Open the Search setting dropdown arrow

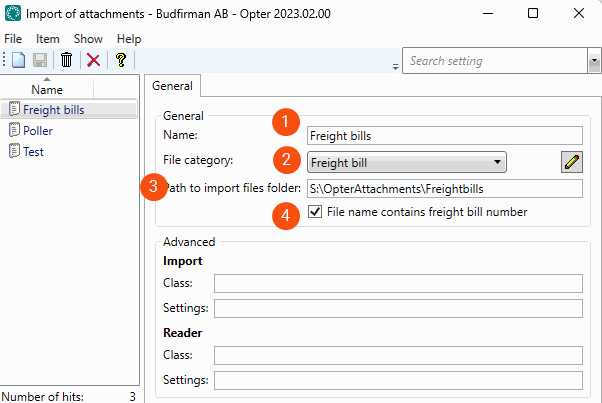click(594, 61)
